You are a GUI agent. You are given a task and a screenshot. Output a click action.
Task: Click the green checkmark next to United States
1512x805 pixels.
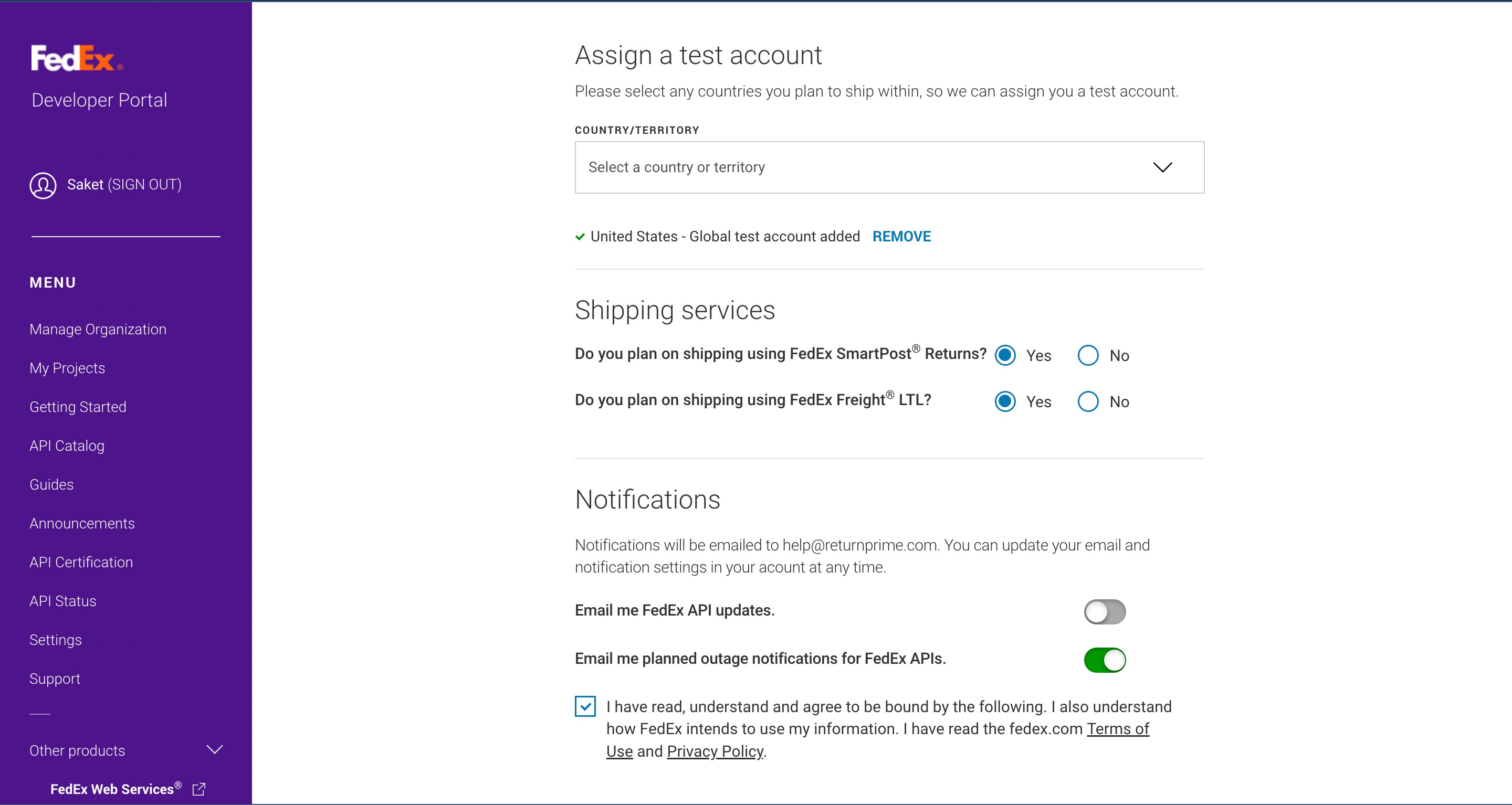(x=580, y=237)
